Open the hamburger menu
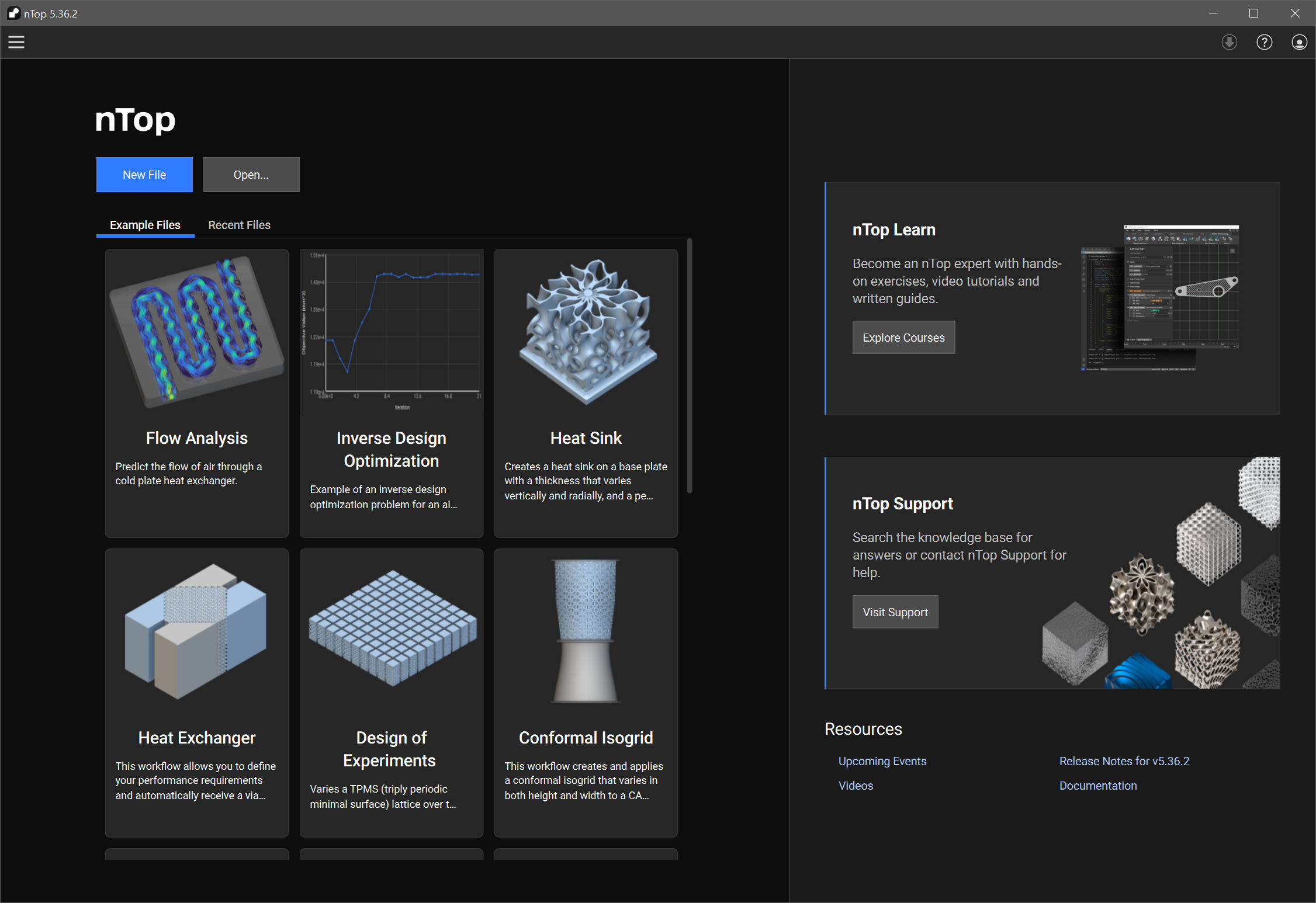 (16, 41)
